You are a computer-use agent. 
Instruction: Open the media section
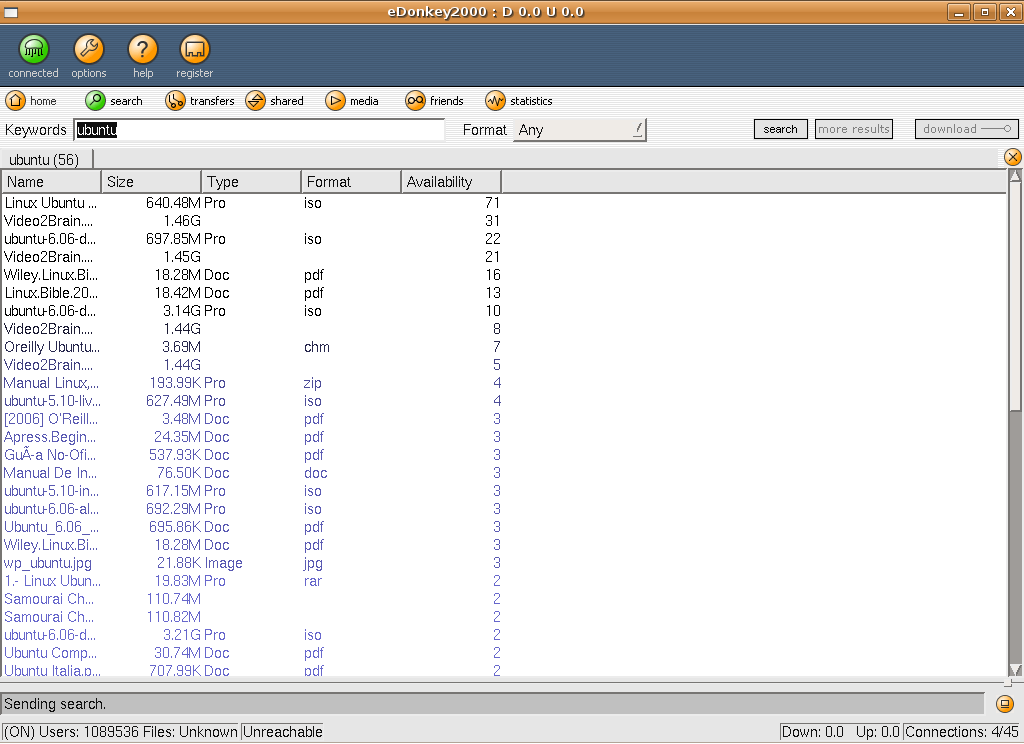[x=351, y=101]
